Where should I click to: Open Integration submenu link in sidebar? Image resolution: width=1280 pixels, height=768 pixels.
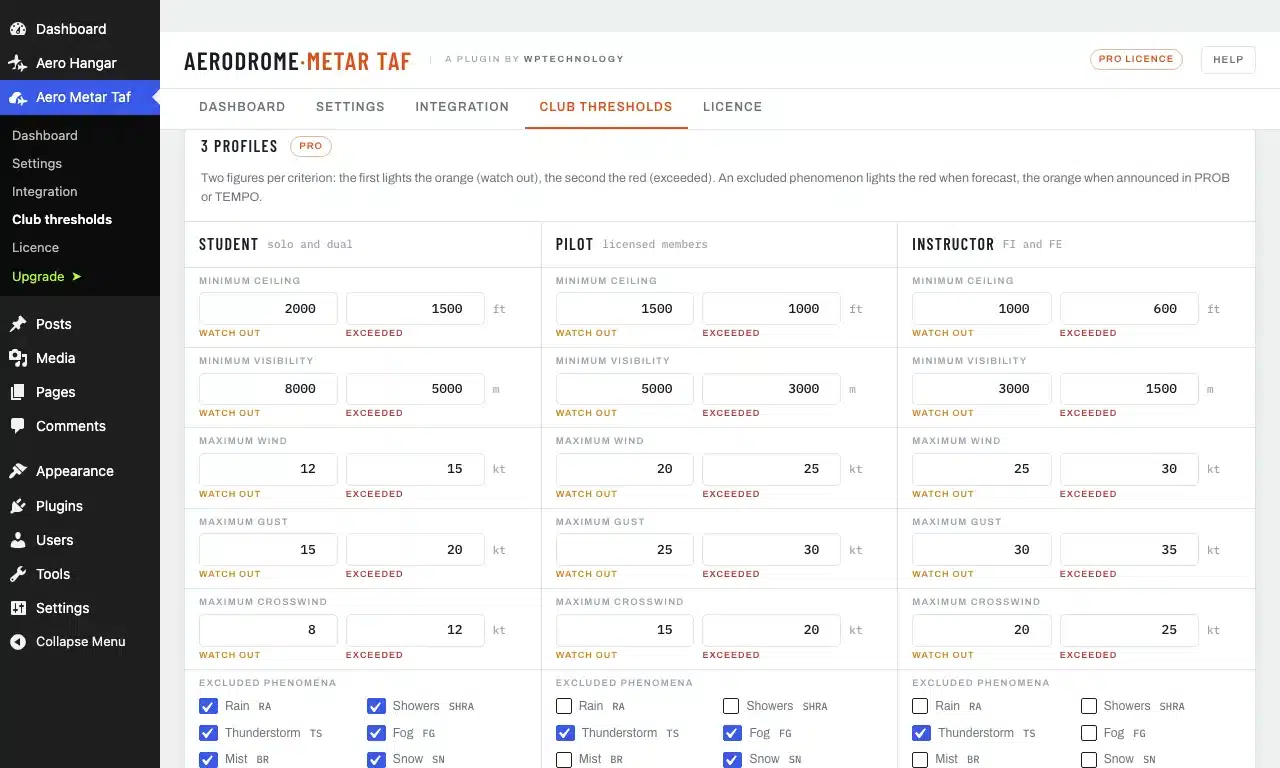click(x=45, y=191)
